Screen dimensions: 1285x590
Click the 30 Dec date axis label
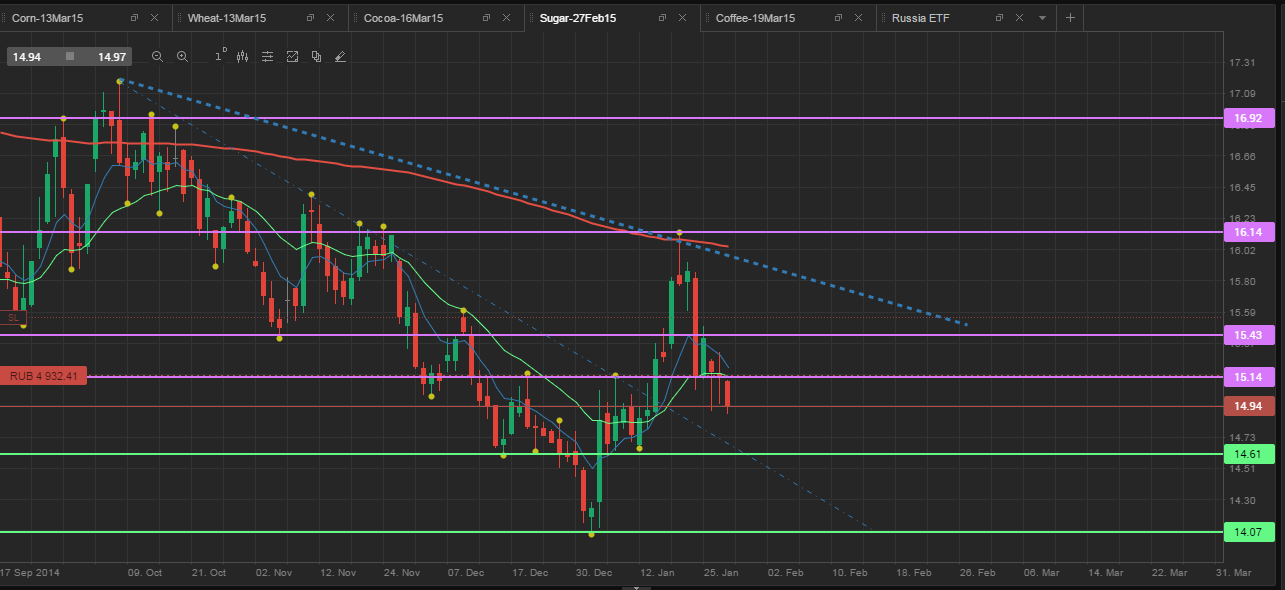pos(595,573)
